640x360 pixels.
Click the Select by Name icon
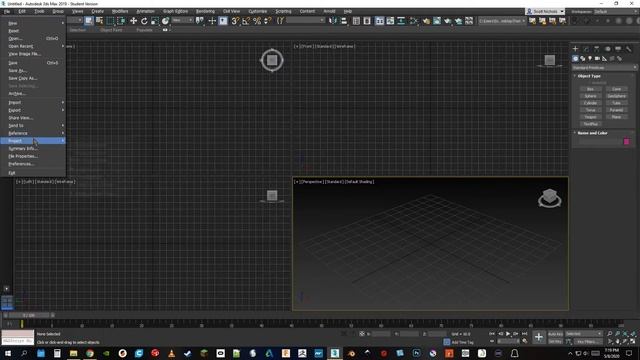[99, 21]
